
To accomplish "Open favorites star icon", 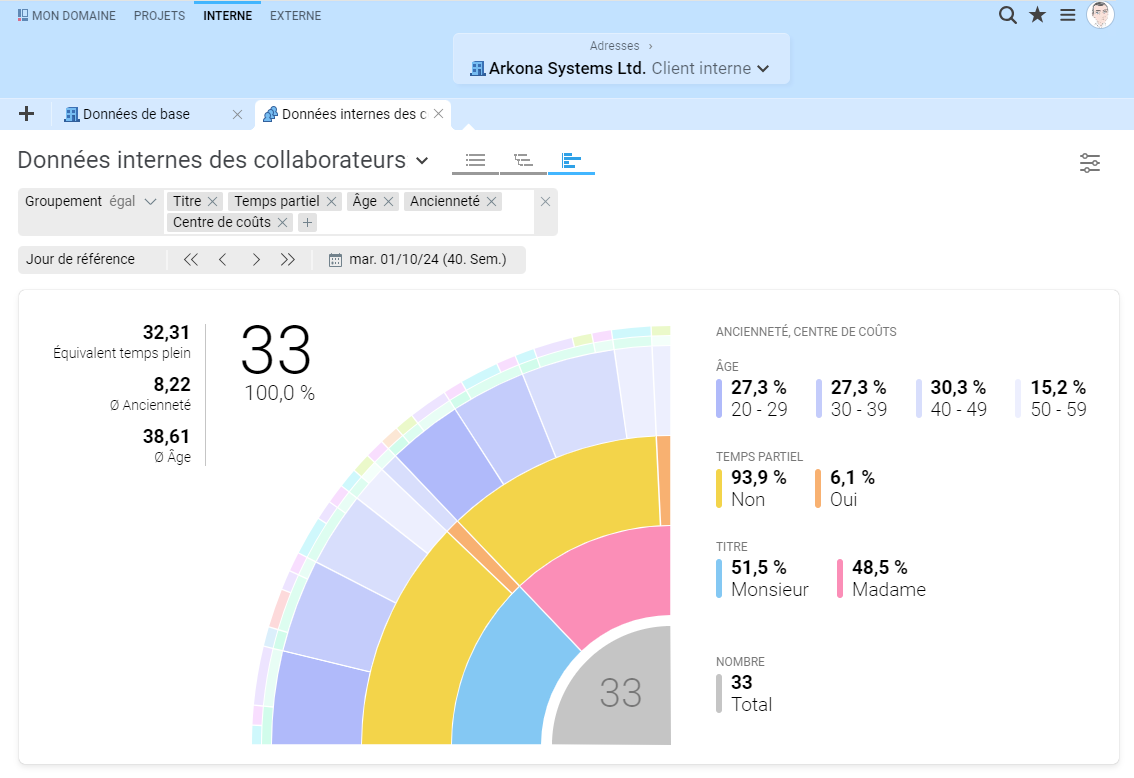I will [x=1037, y=14].
